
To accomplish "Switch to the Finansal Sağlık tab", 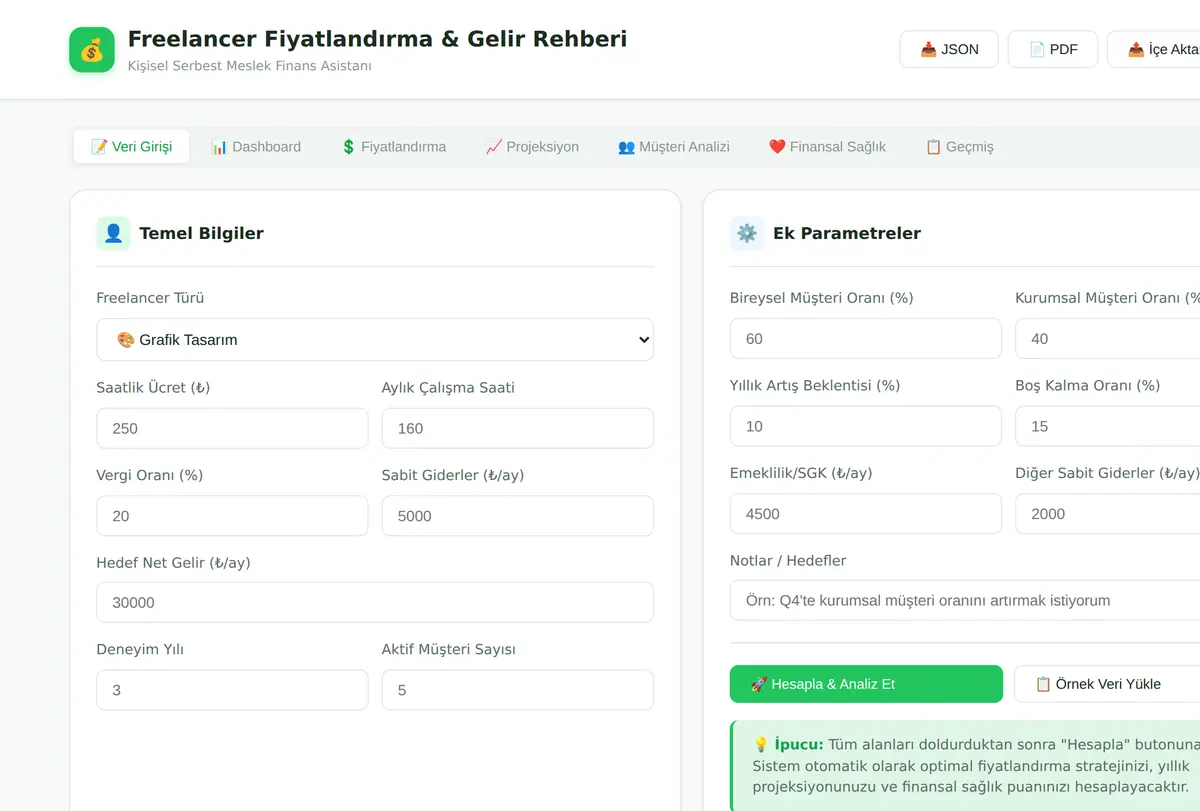I will [x=827, y=146].
